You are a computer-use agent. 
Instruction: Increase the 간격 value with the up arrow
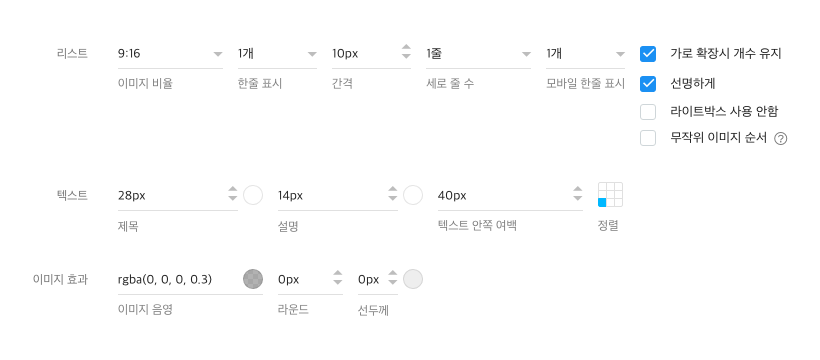pos(406,48)
